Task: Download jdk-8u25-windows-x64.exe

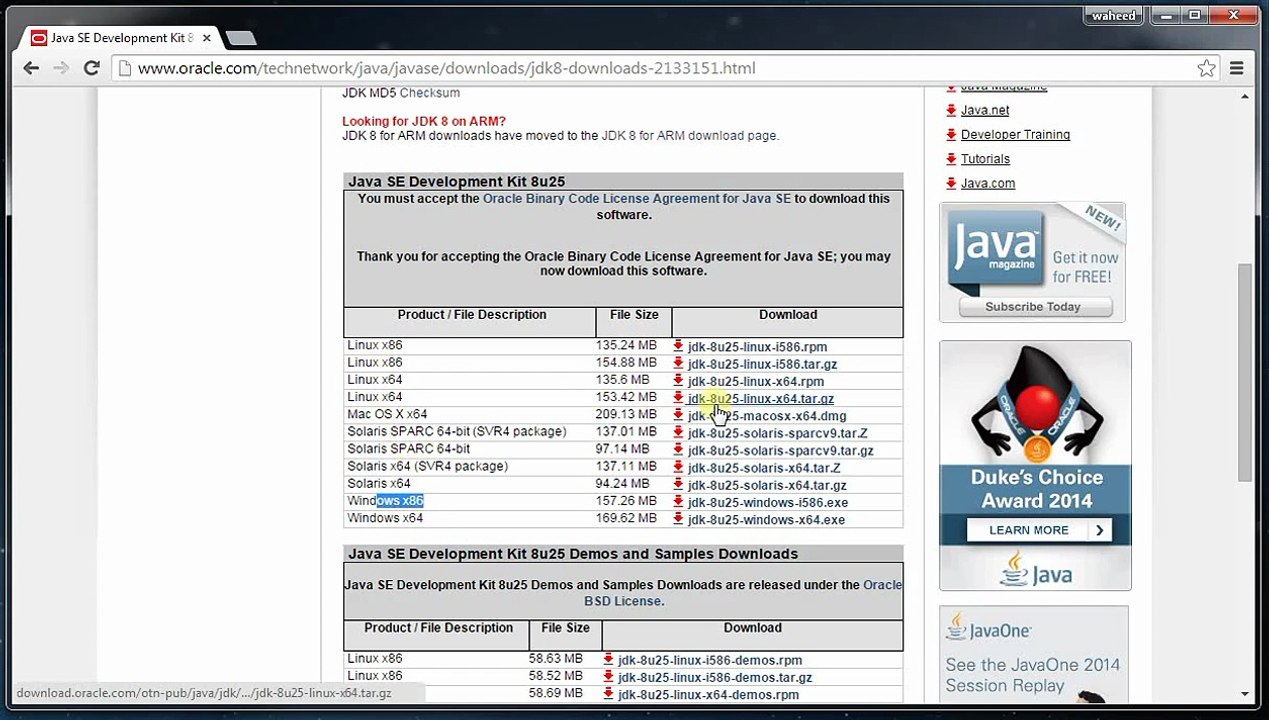Action: coord(766,519)
